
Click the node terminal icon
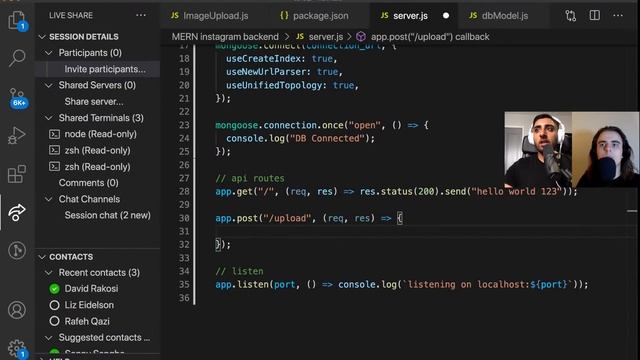54,134
